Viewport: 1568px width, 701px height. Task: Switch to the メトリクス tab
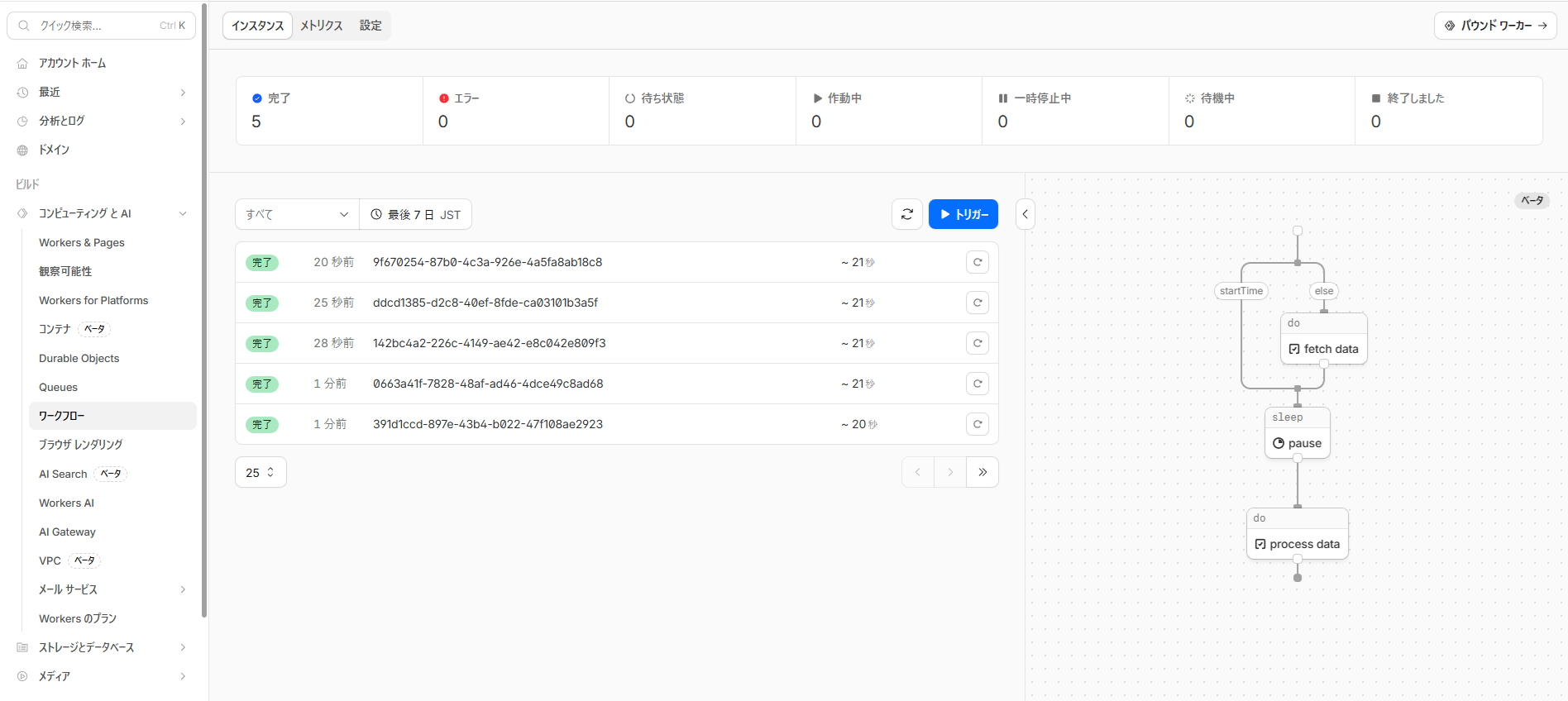(x=321, y=26)
